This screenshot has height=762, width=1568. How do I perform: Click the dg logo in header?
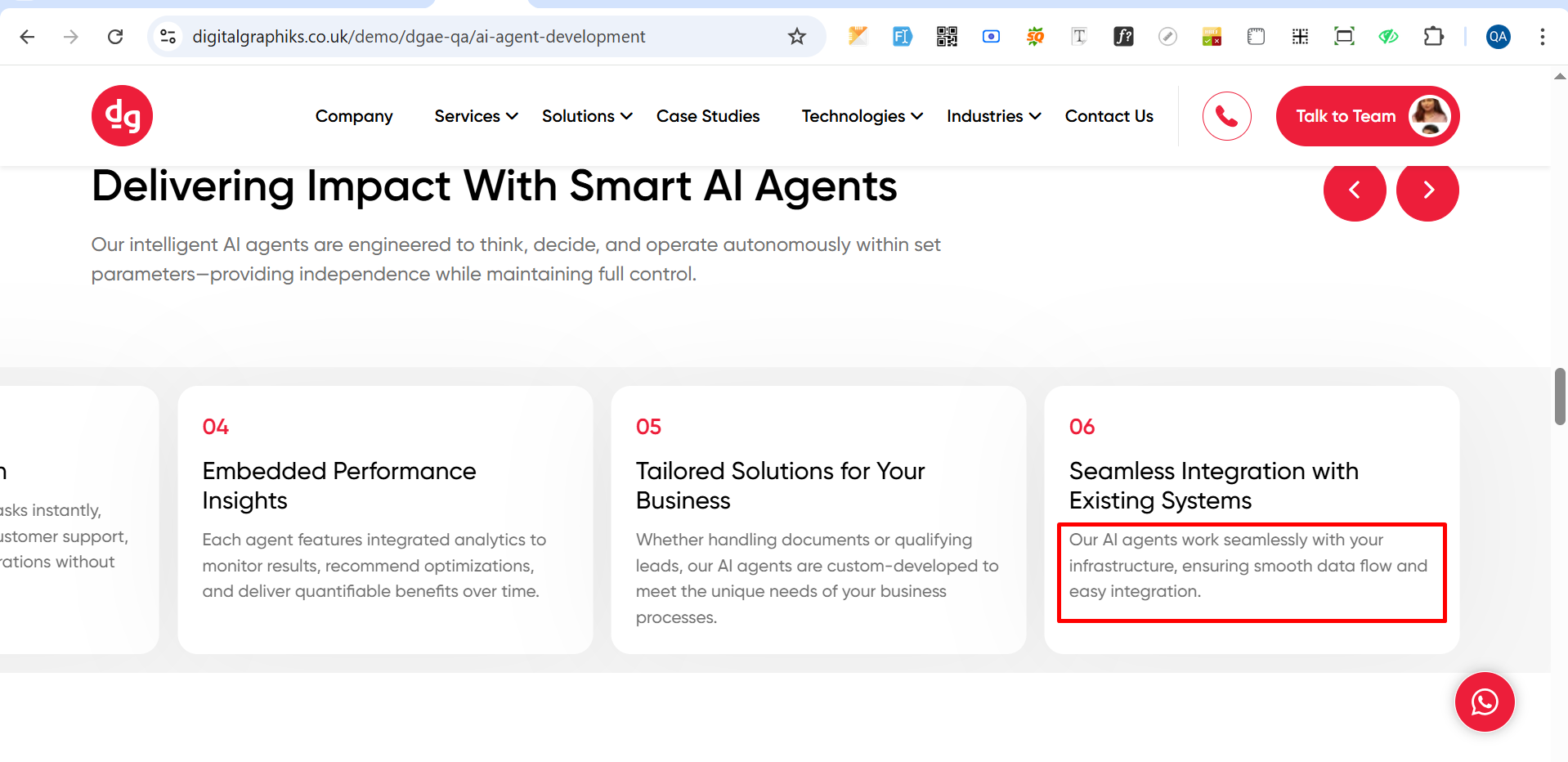(x=122, y=116)
